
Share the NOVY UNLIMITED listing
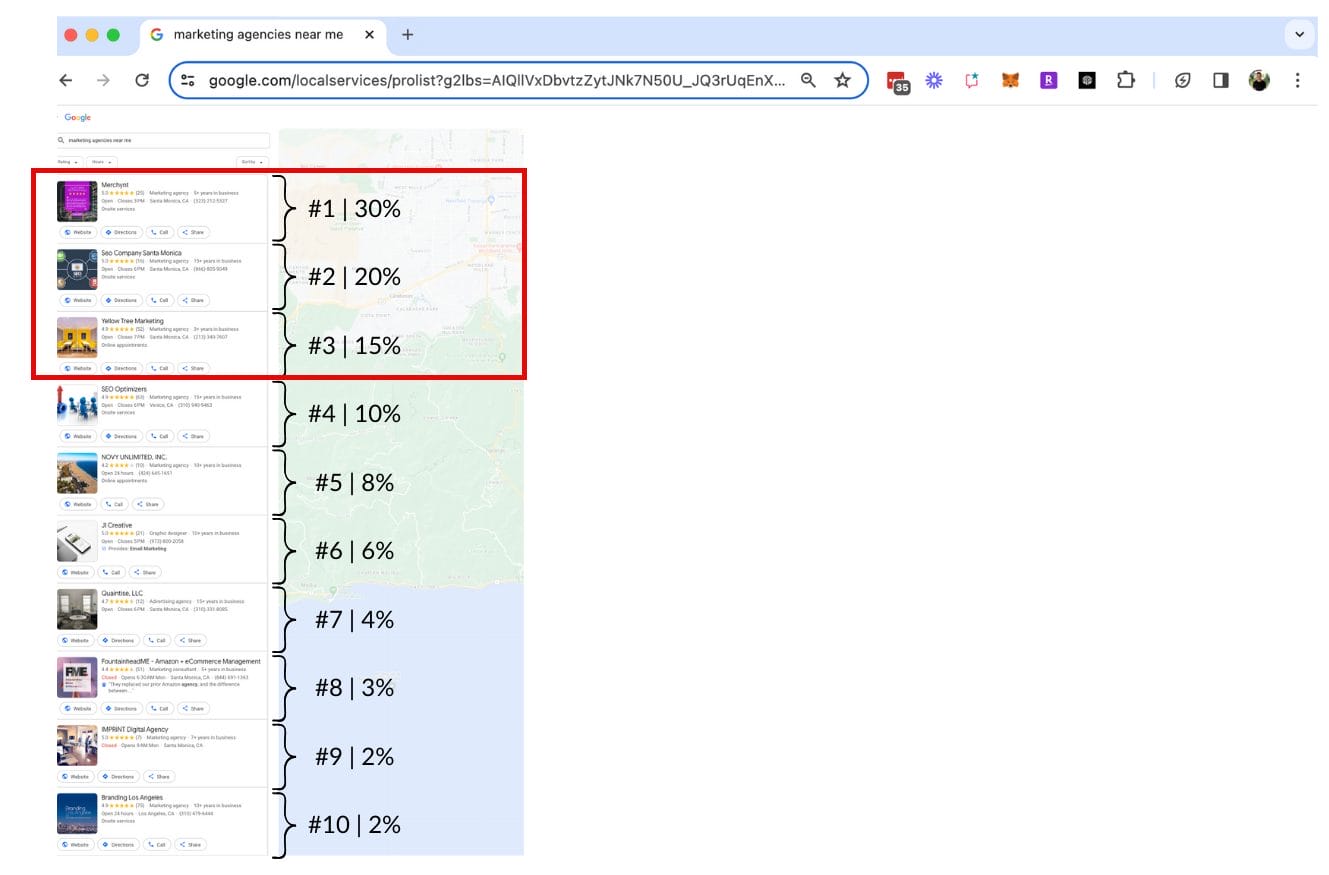[x=148, y=504]
